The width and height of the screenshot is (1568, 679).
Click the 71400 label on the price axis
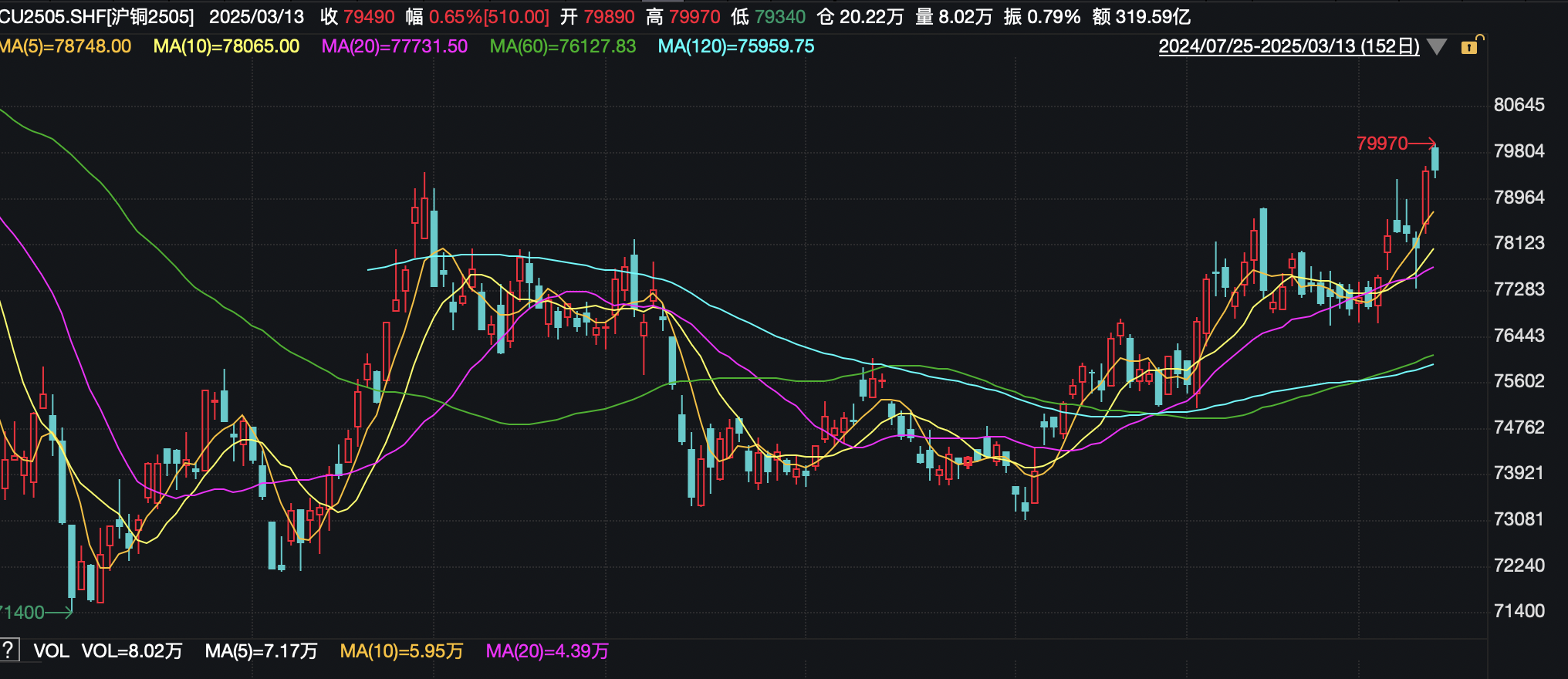pyautogui.click(x=1519, y=611)
